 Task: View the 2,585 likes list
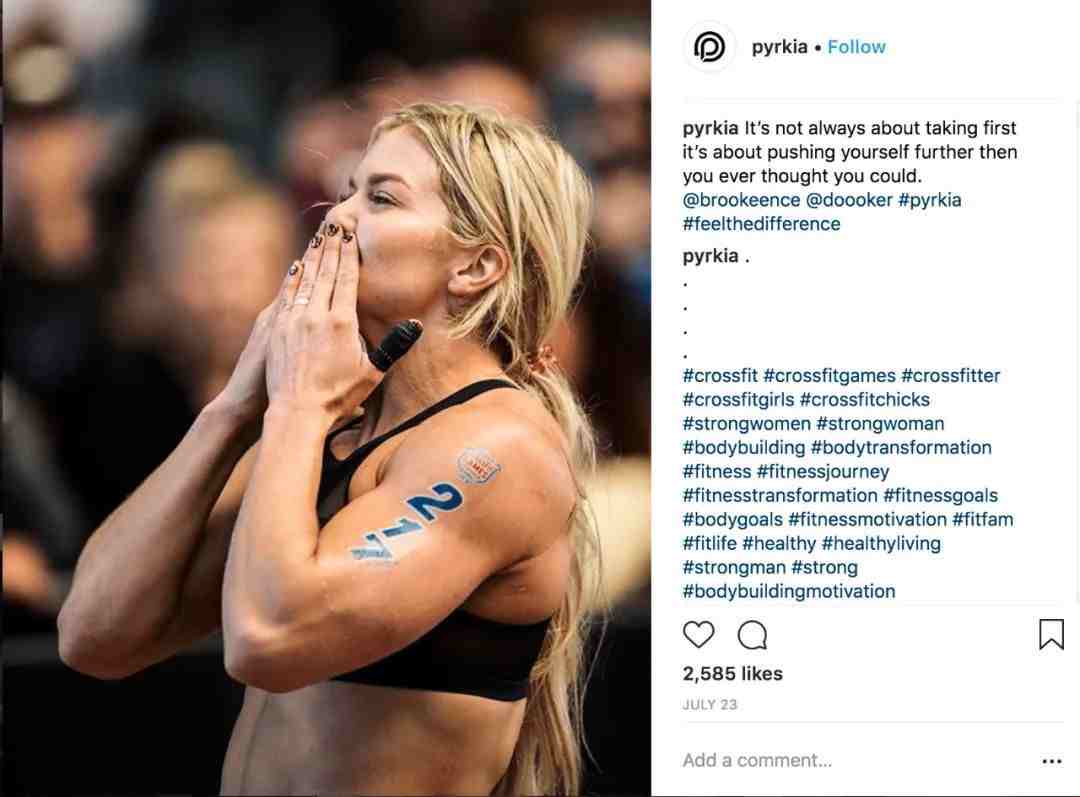(x=733, y=674)
